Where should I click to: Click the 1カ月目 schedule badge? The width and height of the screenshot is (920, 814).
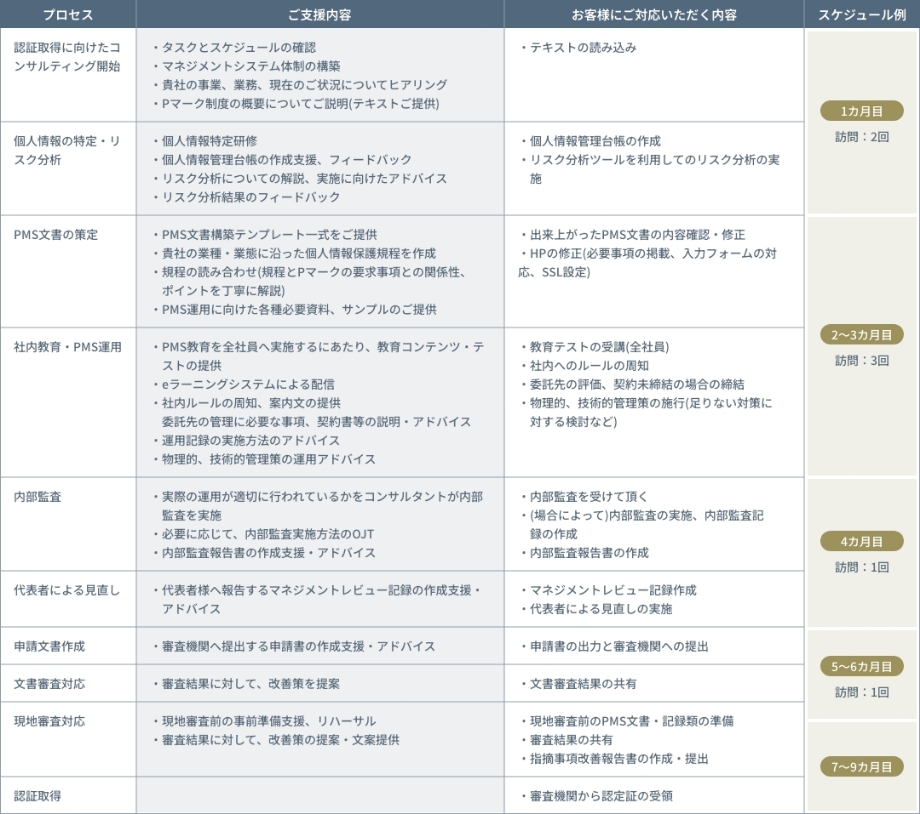pos(862,111)
